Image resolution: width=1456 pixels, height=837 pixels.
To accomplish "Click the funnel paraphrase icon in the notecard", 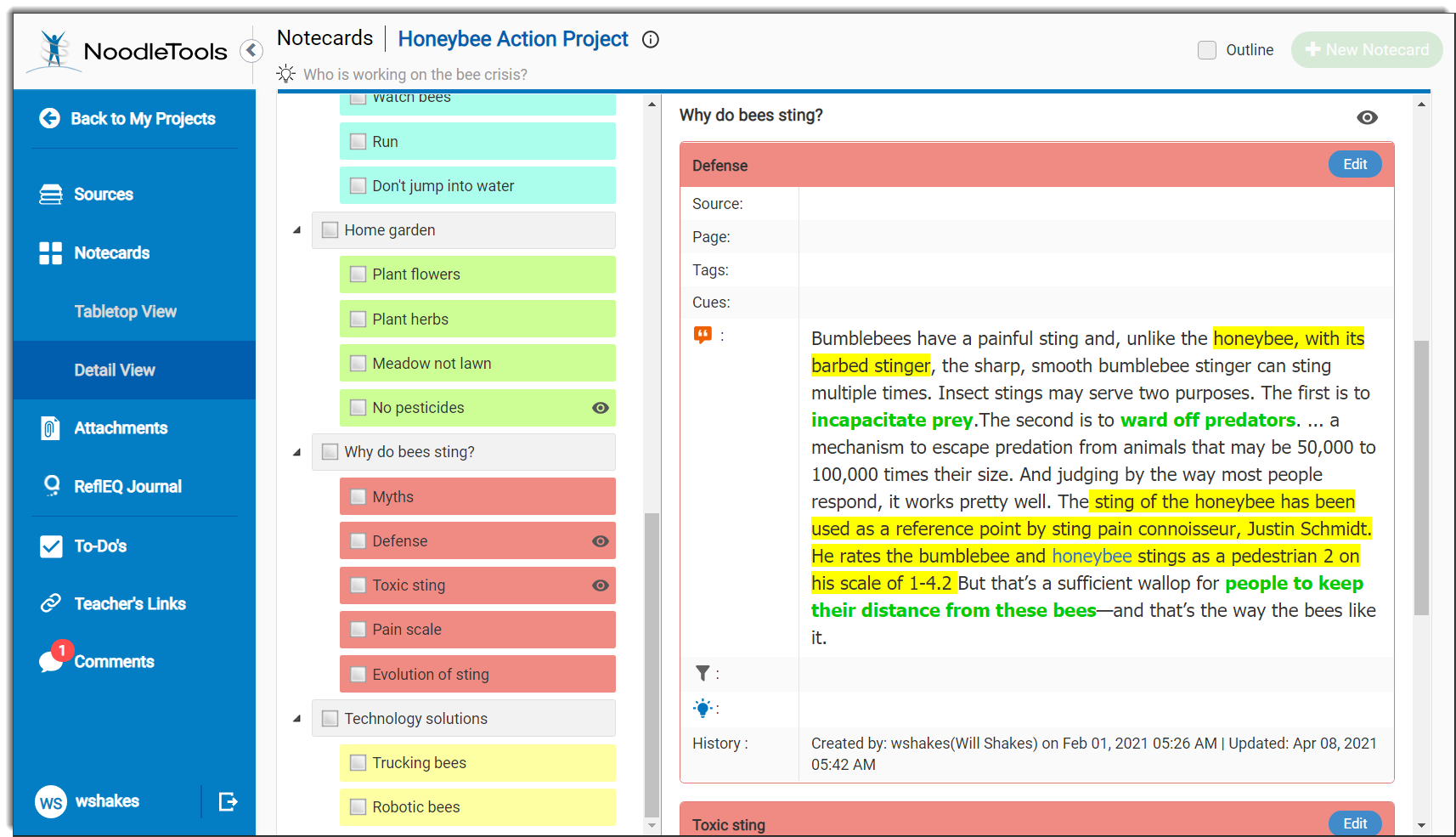I will (703, 673).
